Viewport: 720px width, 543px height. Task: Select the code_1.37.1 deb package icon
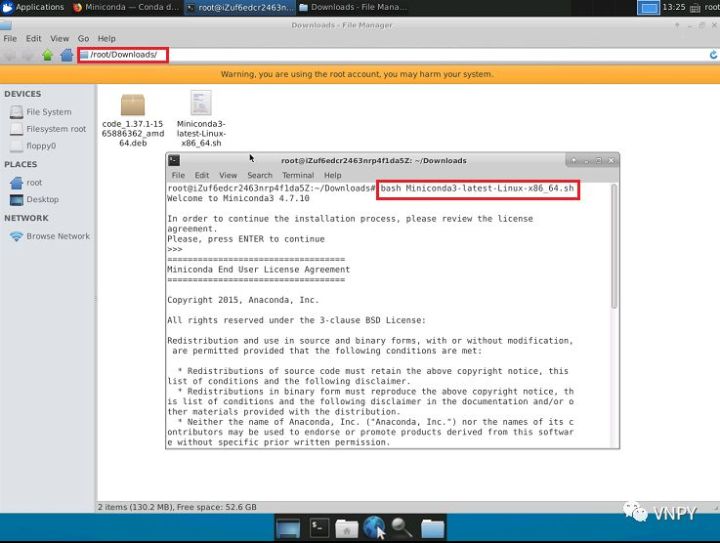pyautogui.click(x=133, y=105)
